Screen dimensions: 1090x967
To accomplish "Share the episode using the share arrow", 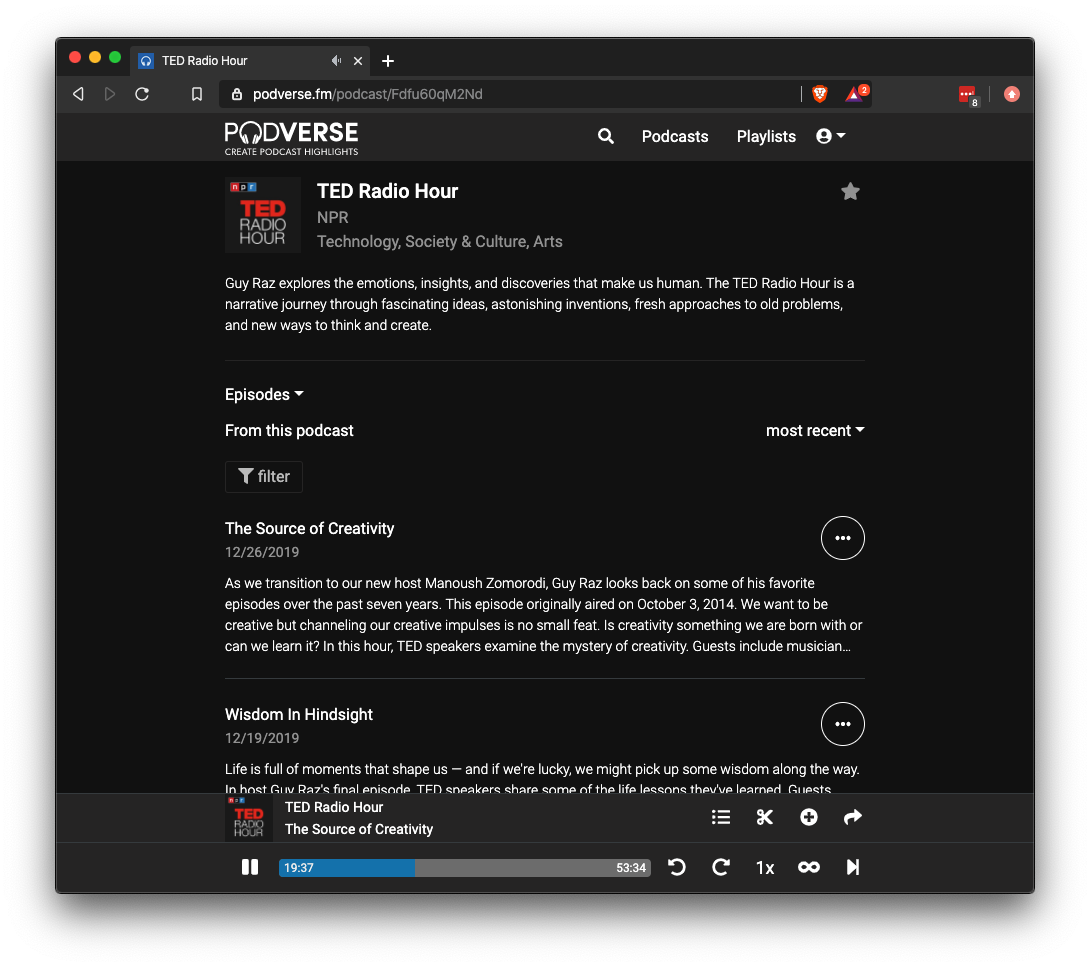I will [853, 817].
